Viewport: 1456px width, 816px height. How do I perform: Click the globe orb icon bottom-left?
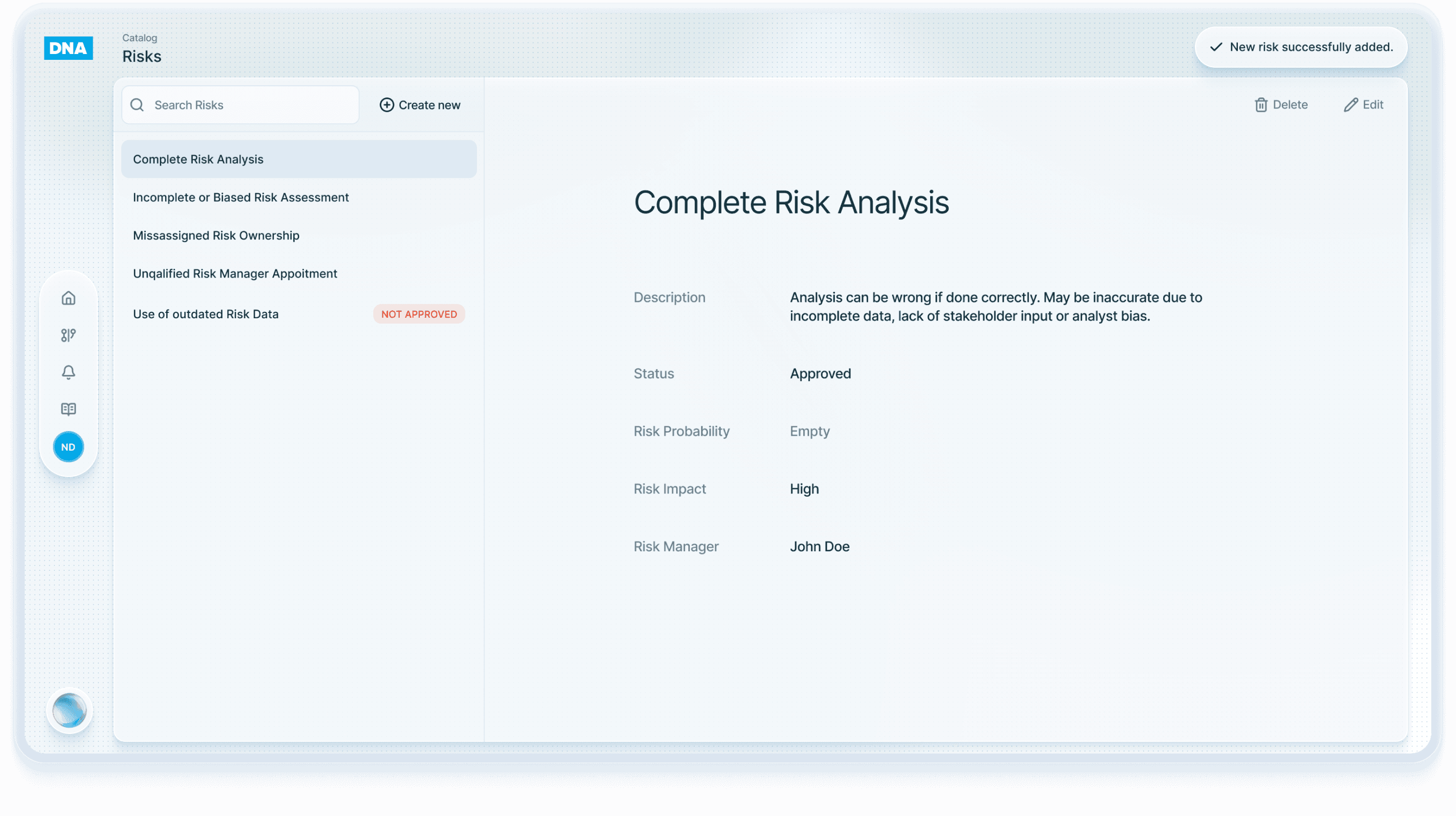tap(69, 710)
